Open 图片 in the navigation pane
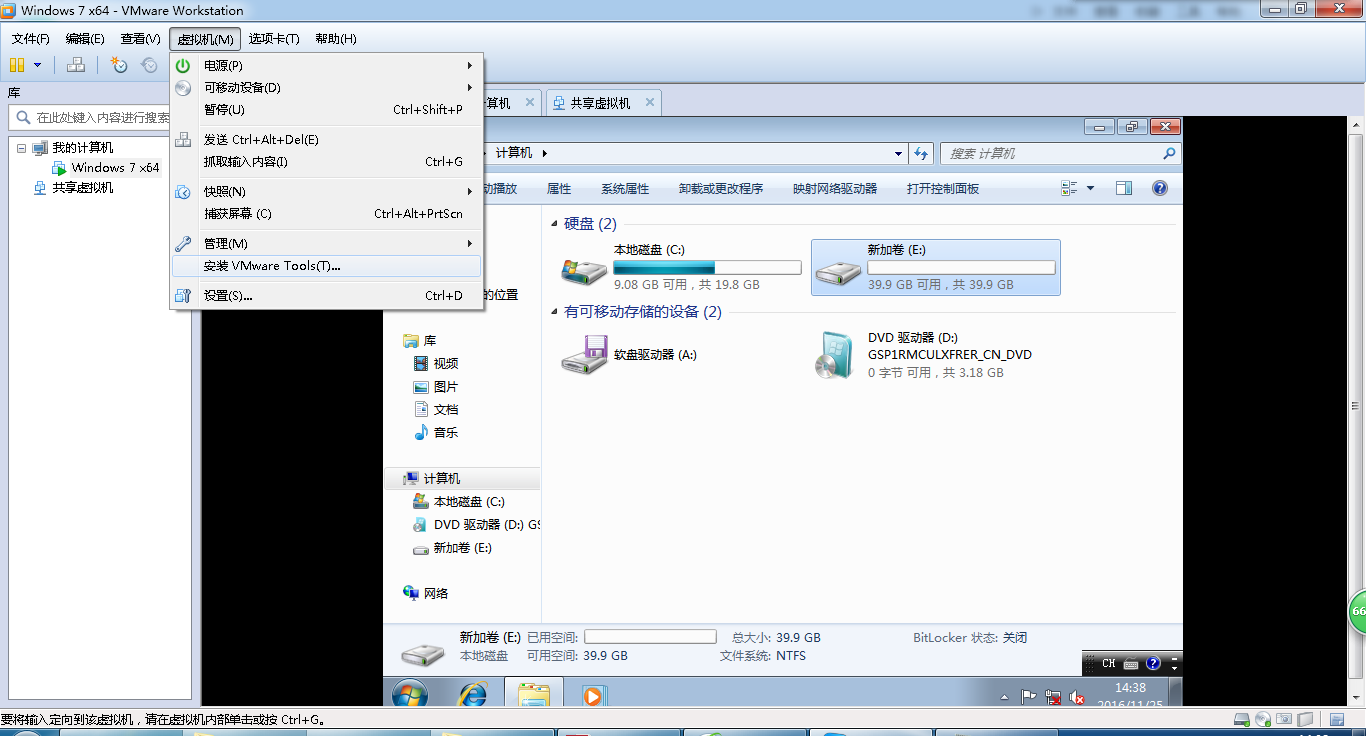 436,386
